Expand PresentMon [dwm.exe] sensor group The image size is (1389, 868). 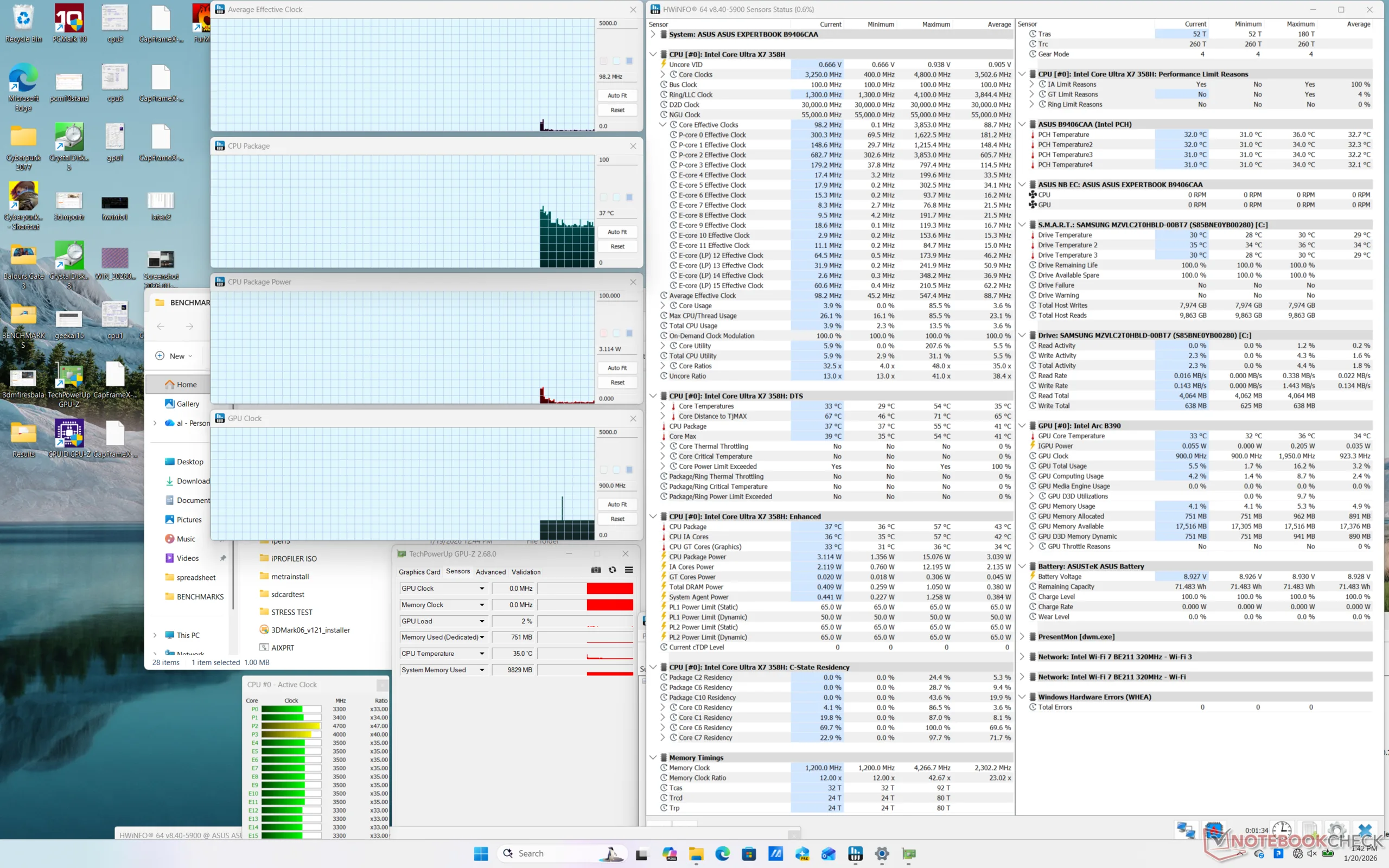click(x=1022, y=637)
